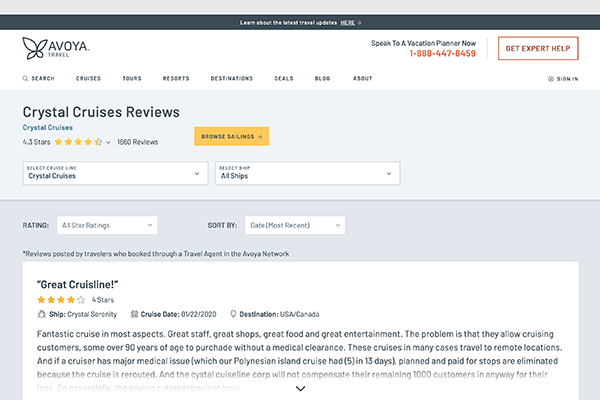Click the search magnifier icon
Image resolution: width=600 pixels, height=400 pixels.
(25, 78)
